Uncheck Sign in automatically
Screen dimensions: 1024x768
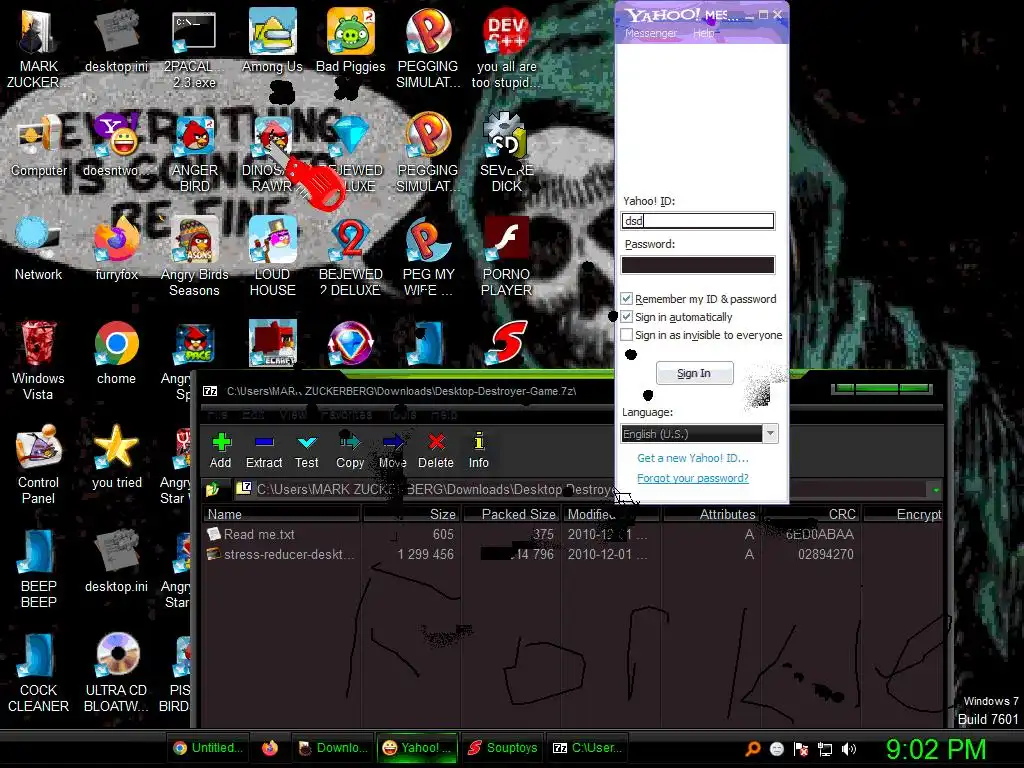point(626,317)
